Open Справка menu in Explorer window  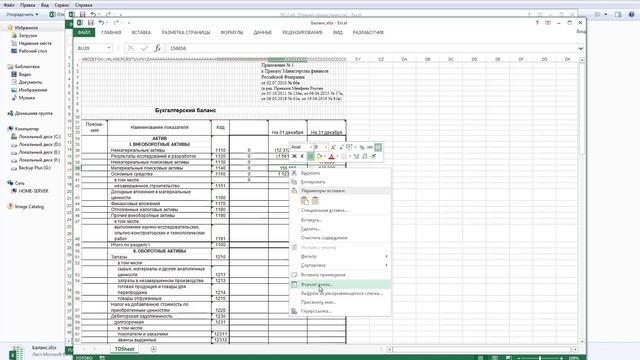84,5
